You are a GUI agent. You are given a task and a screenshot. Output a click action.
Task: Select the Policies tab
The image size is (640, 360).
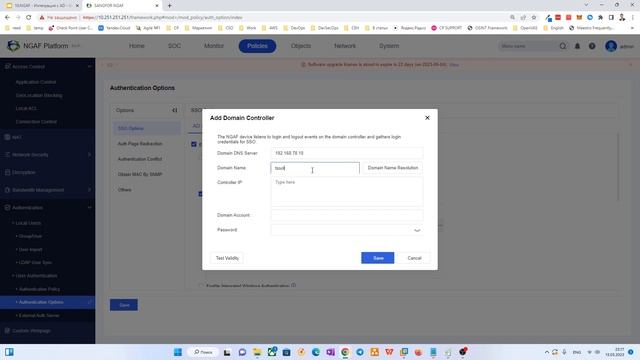click(x=257, y=46)
